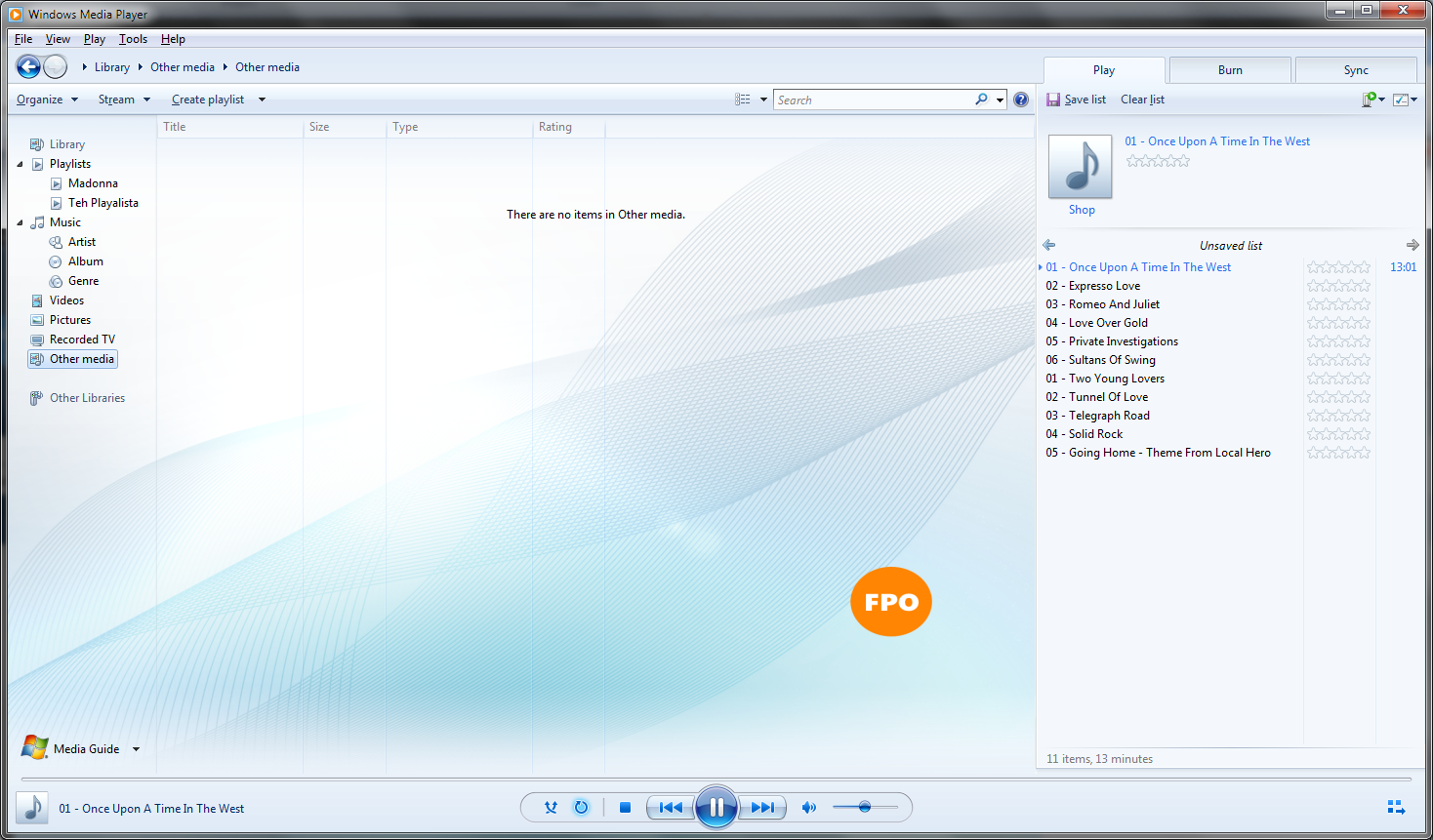The image size is (1433, 840).
Task: Click the Library breadcrumb
Action: [x=112, y=67]
